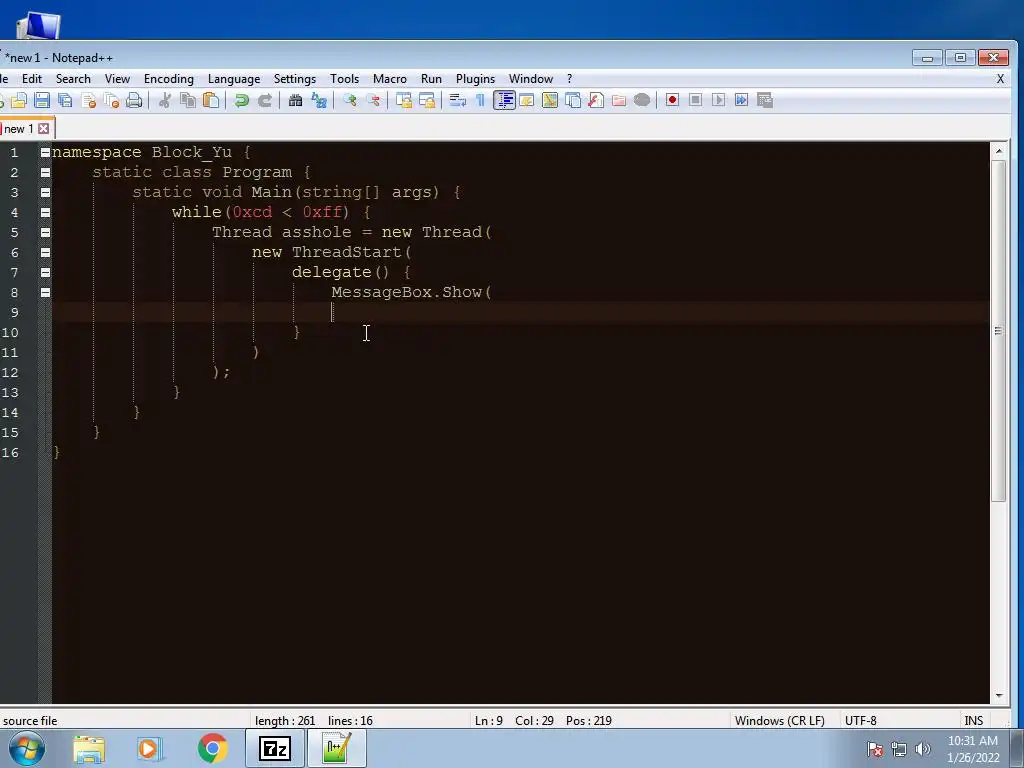Open the Replace dialog from the toolbar
1024x768 pixels.
[x=319, y=100]
